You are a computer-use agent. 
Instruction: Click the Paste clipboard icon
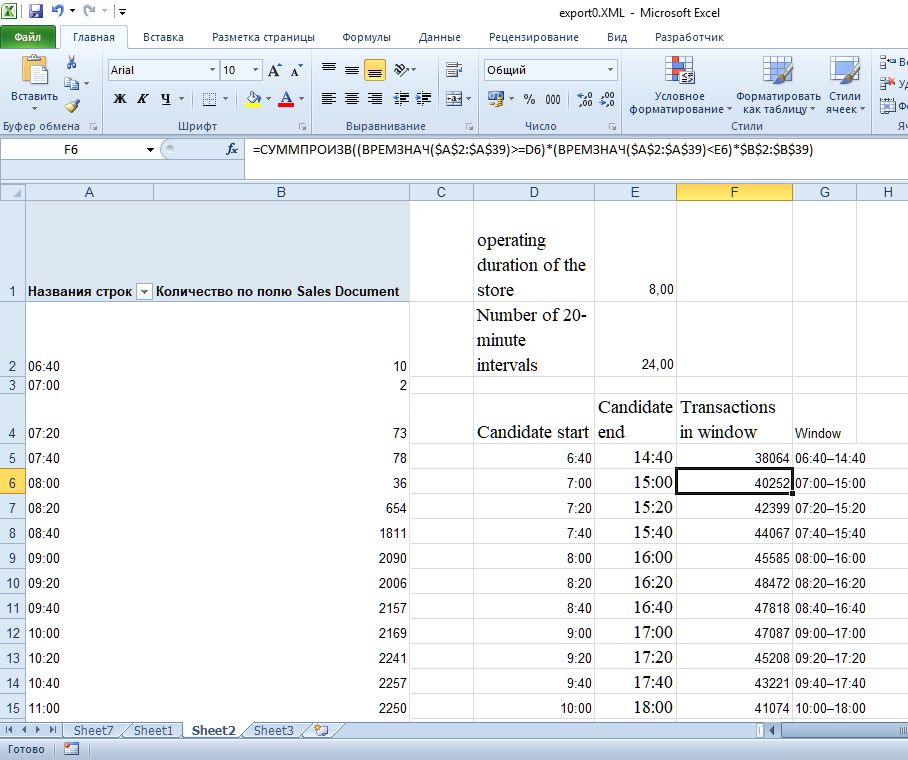[x=34, y=71]
